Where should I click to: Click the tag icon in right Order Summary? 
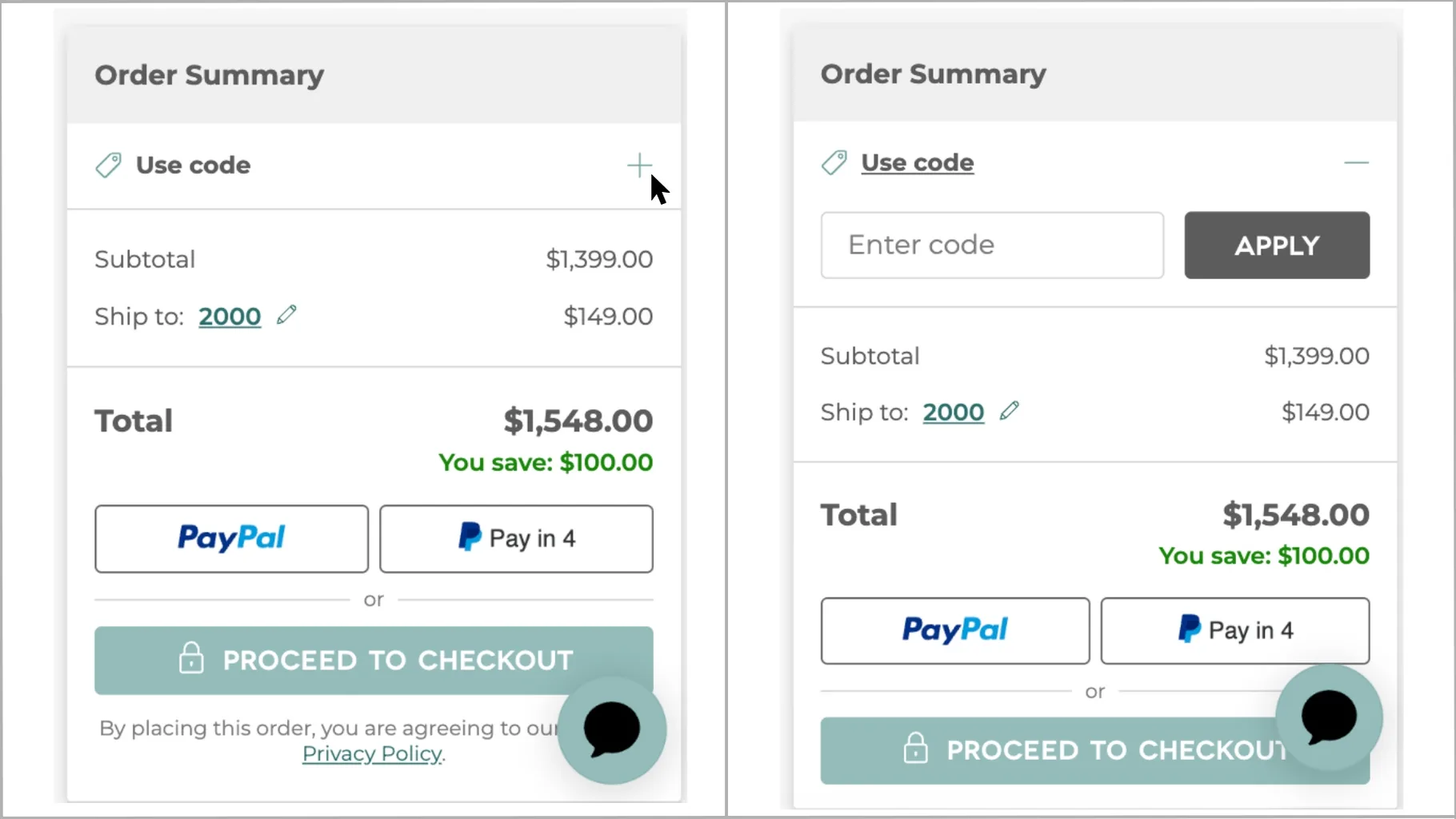tap(834, 162)
